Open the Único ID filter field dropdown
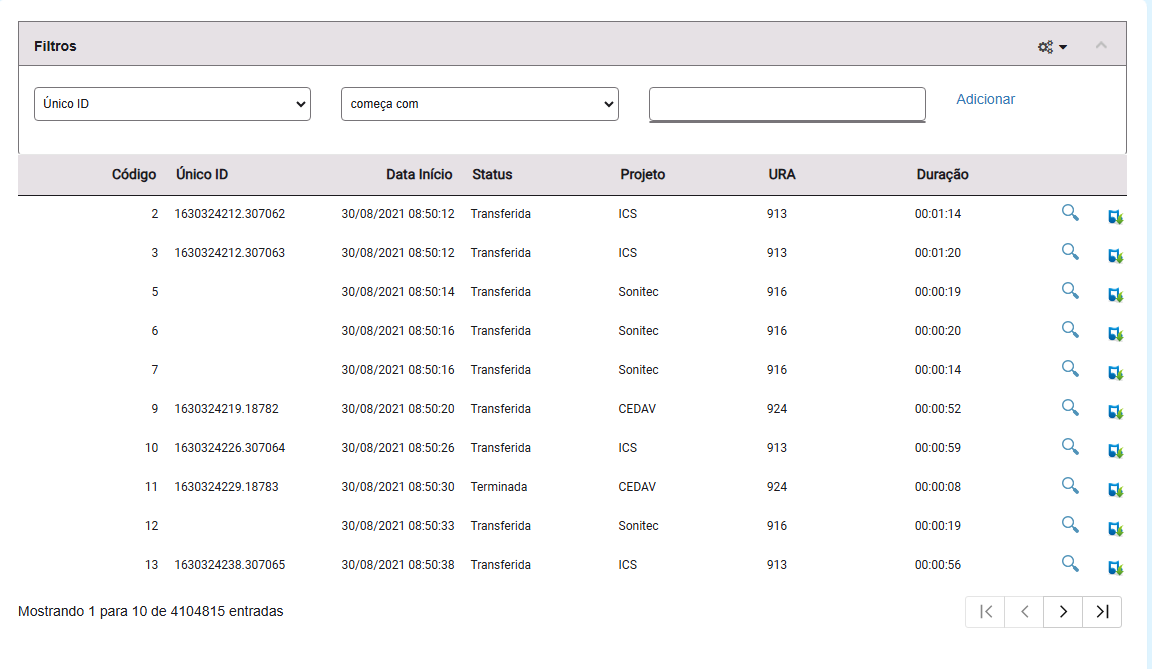This screenshot has height=669, width=1152. [x=173, y=104]
